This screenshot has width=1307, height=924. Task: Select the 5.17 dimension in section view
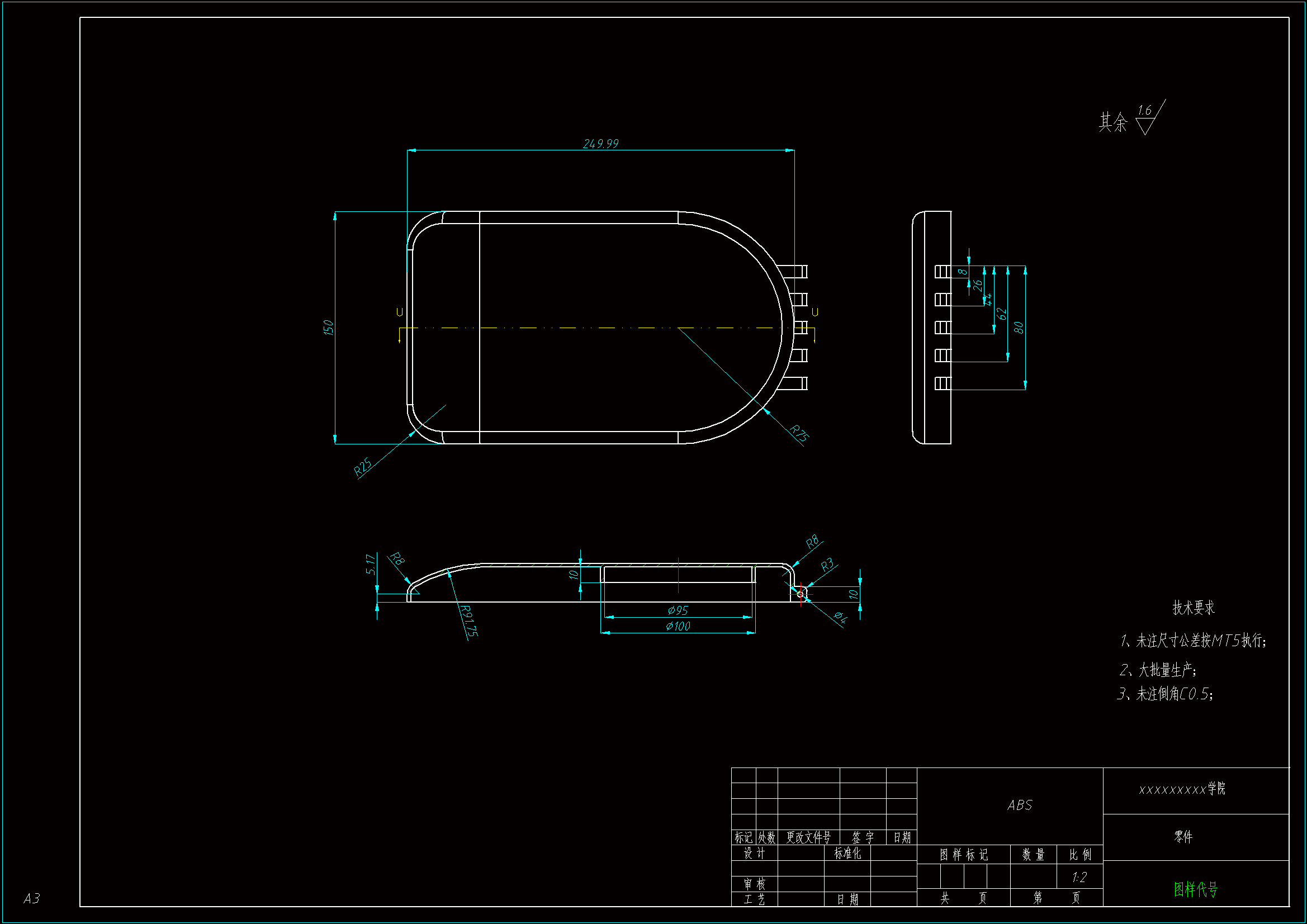pyautogui.click(x=370, y=563)
